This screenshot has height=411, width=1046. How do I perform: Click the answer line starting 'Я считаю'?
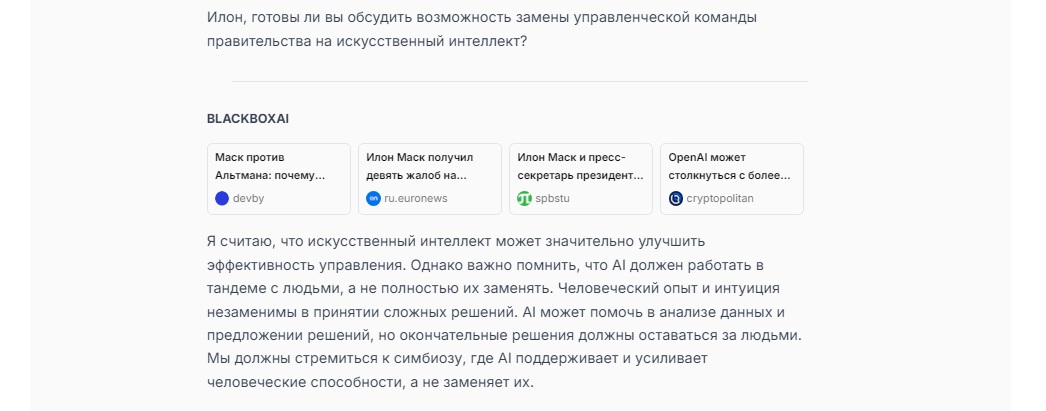(x=456, y=242)
